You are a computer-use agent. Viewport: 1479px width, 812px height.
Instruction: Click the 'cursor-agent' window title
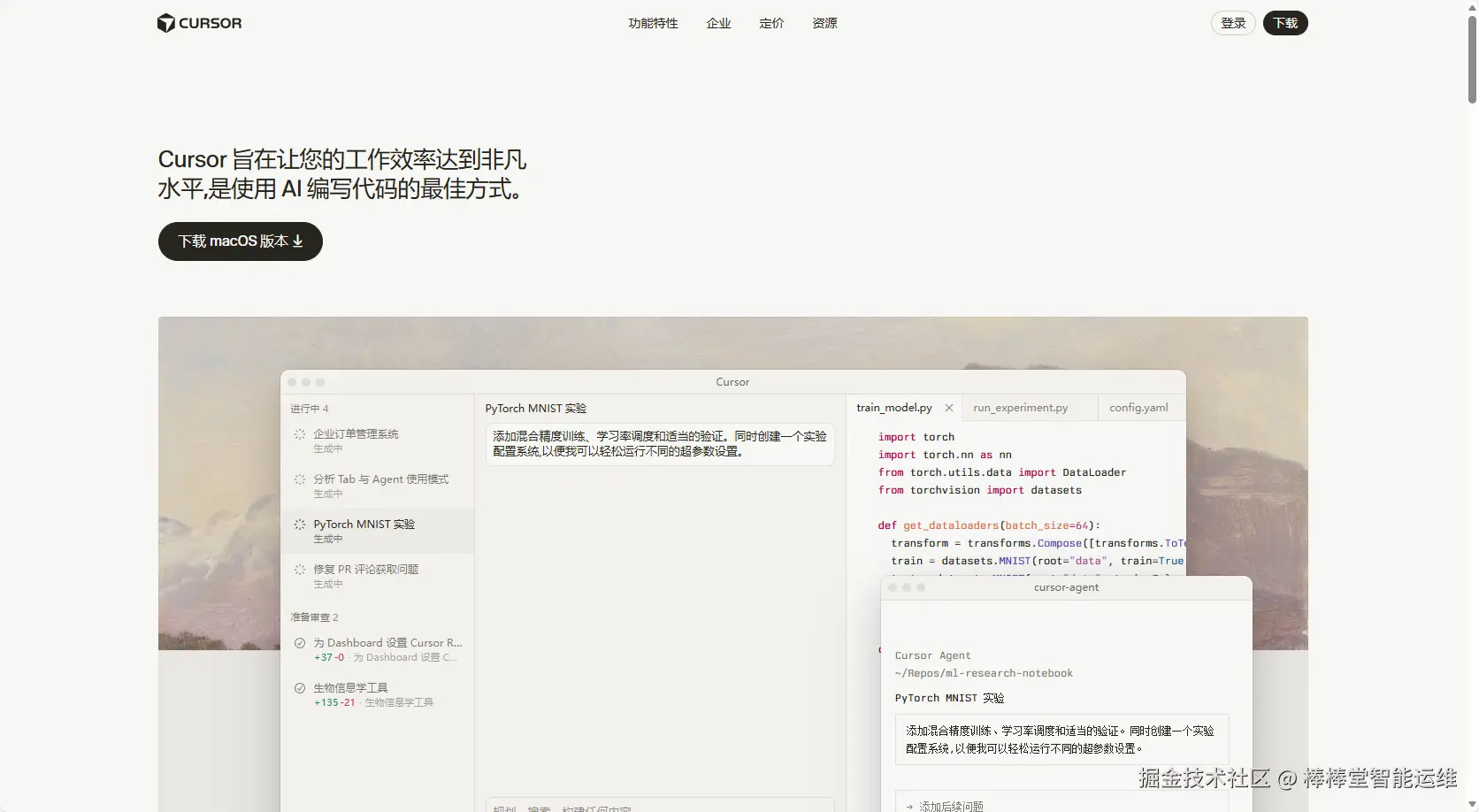(x=1067, y=587)
